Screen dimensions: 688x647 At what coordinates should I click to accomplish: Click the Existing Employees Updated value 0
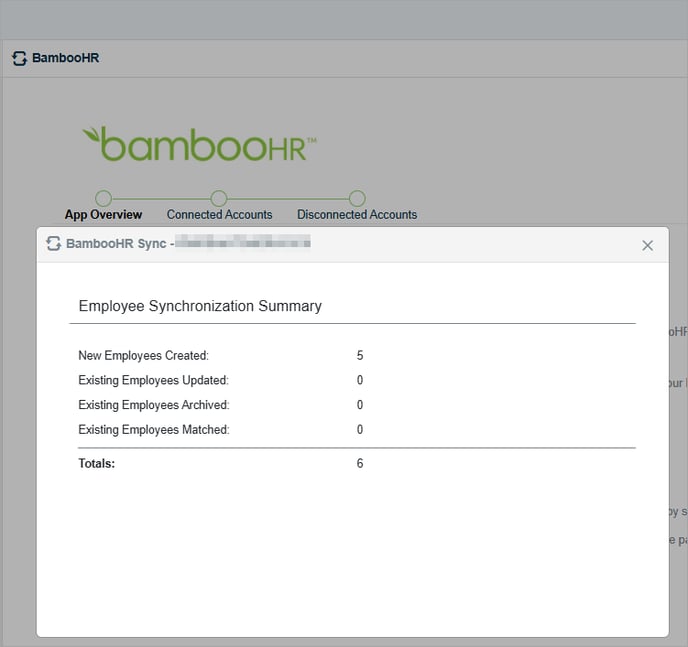pyautogui.click(x=360, y=380)
